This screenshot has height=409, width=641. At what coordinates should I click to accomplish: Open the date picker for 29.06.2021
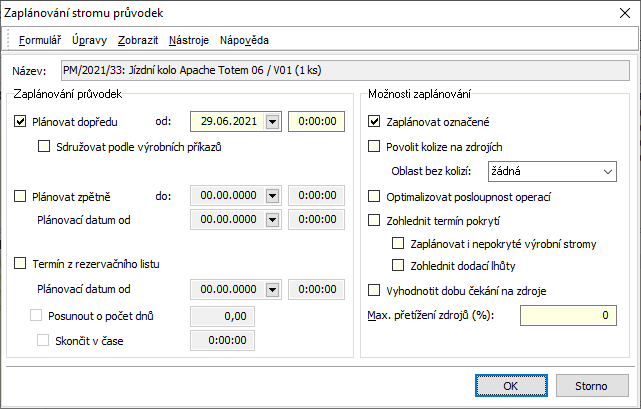(x=273, y=122)
